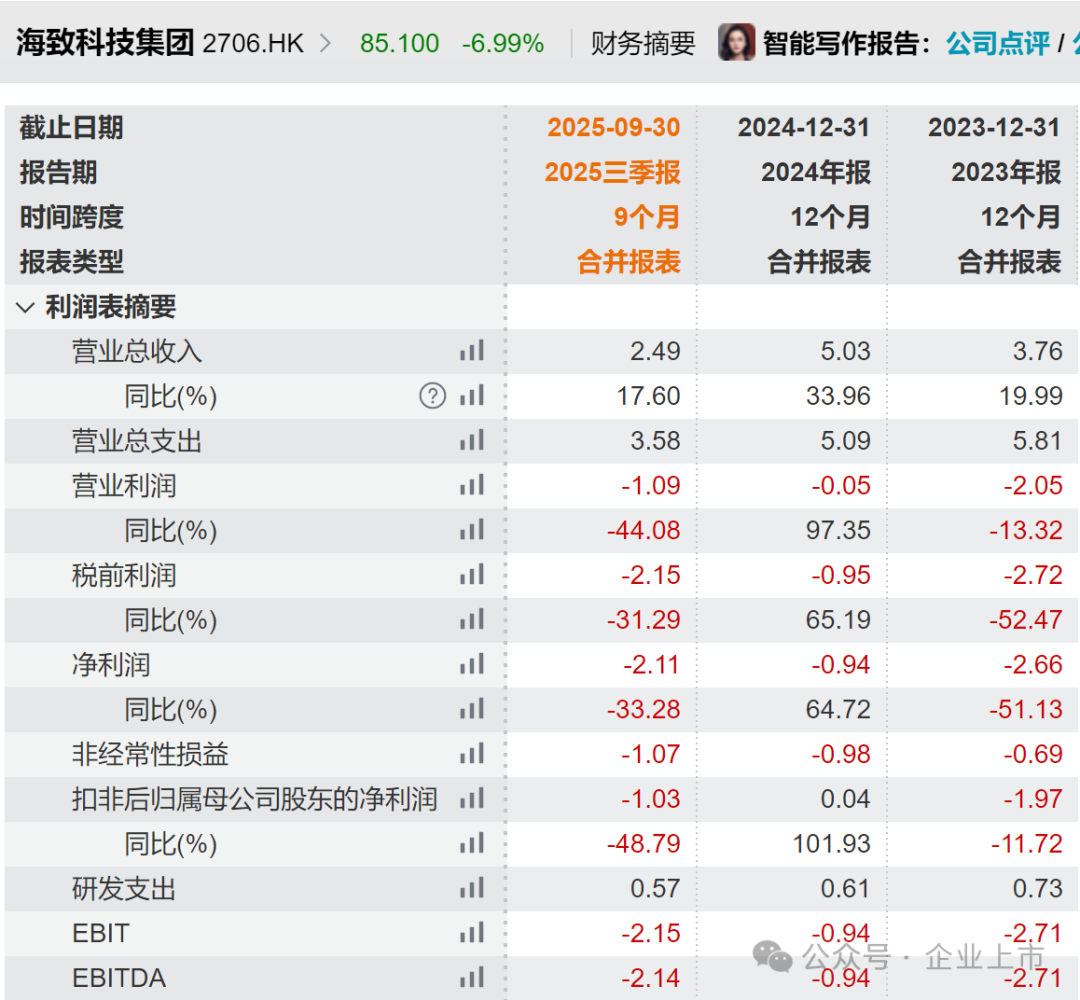Open chart icon for 税前利润 同比(%) row
Image resolution: width=1080 pixels, height=1000 pixels.
tap(472, 619)
